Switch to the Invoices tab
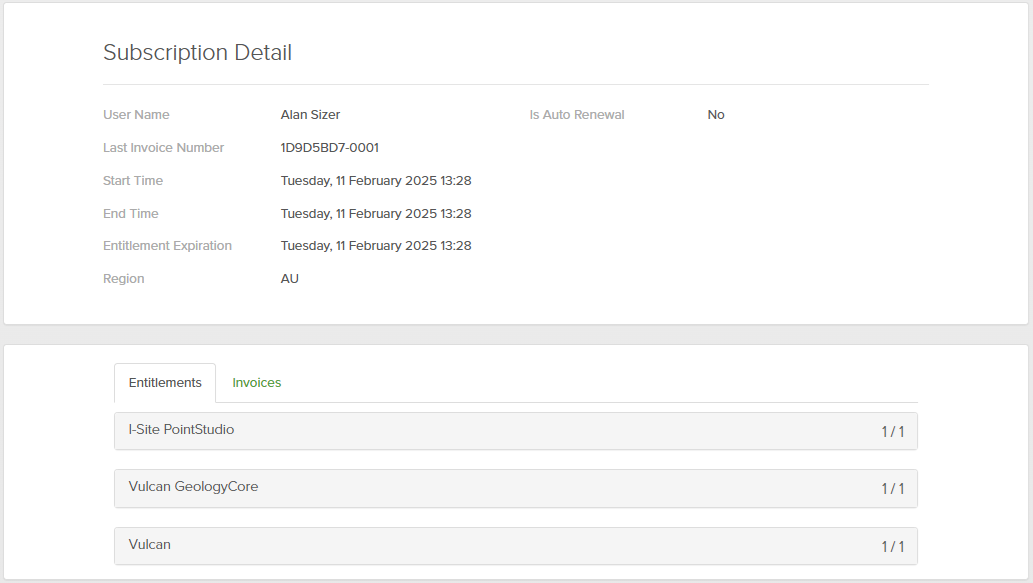Image resolution: width=1033 pixels, height=583 pixels. 256,383
